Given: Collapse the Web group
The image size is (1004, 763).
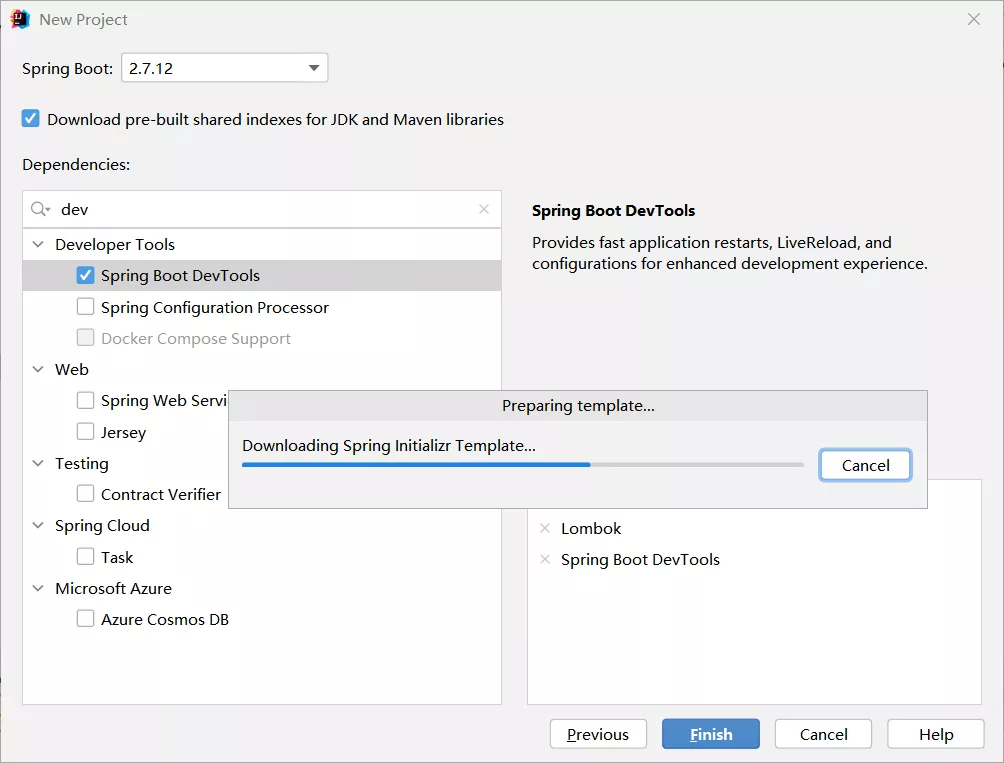Looking at the screenshot, I should tap(38, 369).
